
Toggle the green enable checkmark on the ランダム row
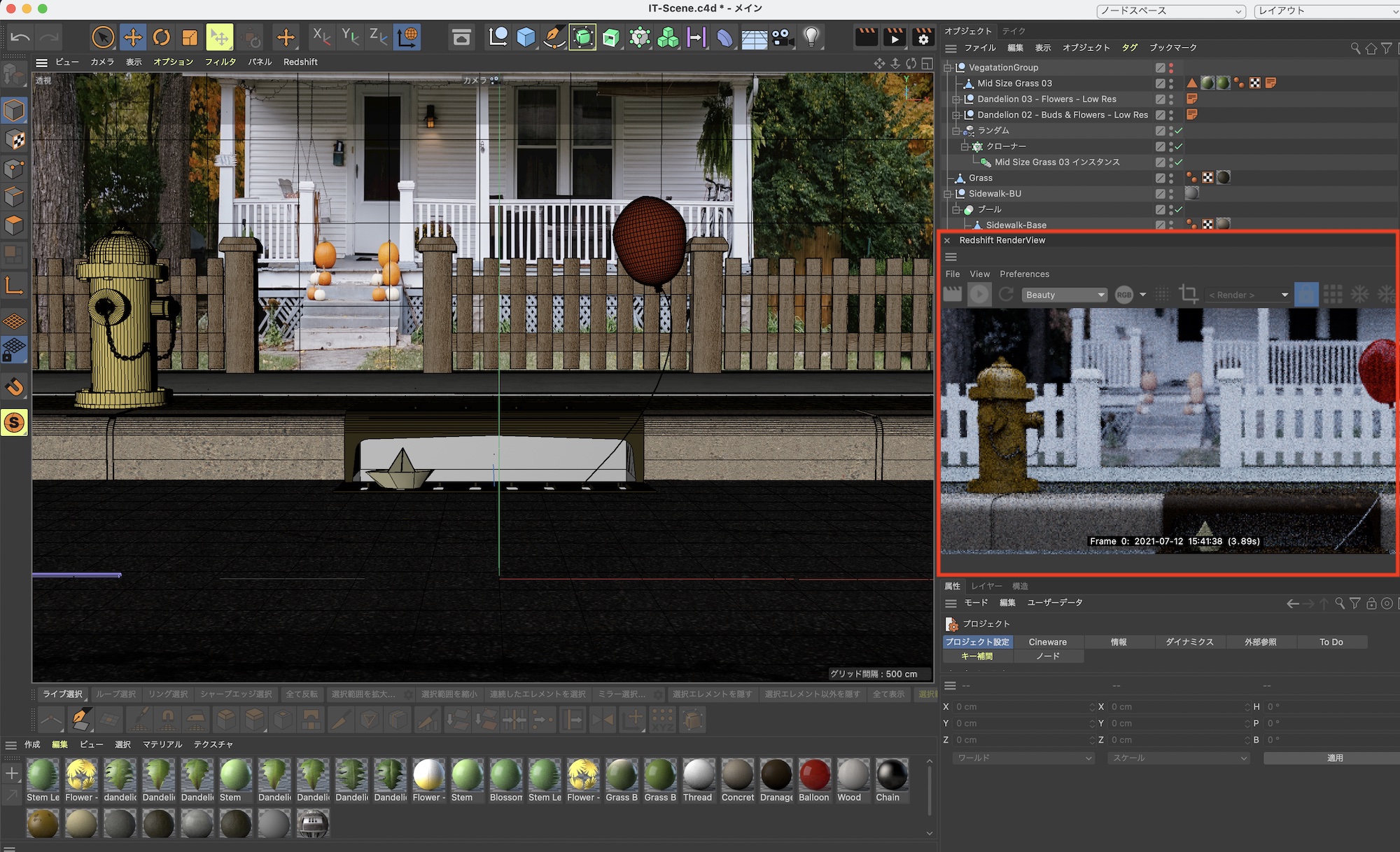(1179, 131)
